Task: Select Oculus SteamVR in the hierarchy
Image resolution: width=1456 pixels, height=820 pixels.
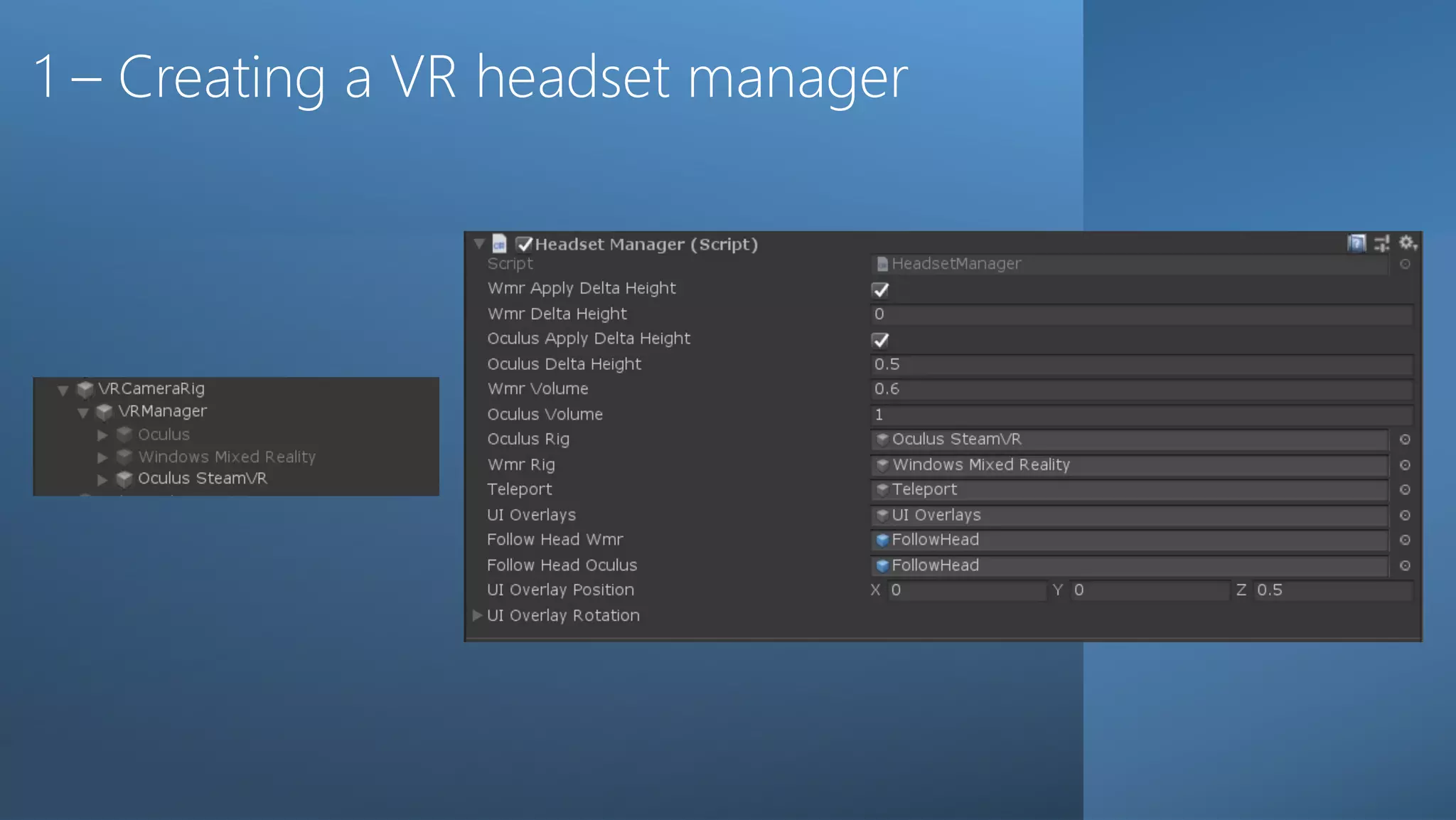Action: pos(203,479)
